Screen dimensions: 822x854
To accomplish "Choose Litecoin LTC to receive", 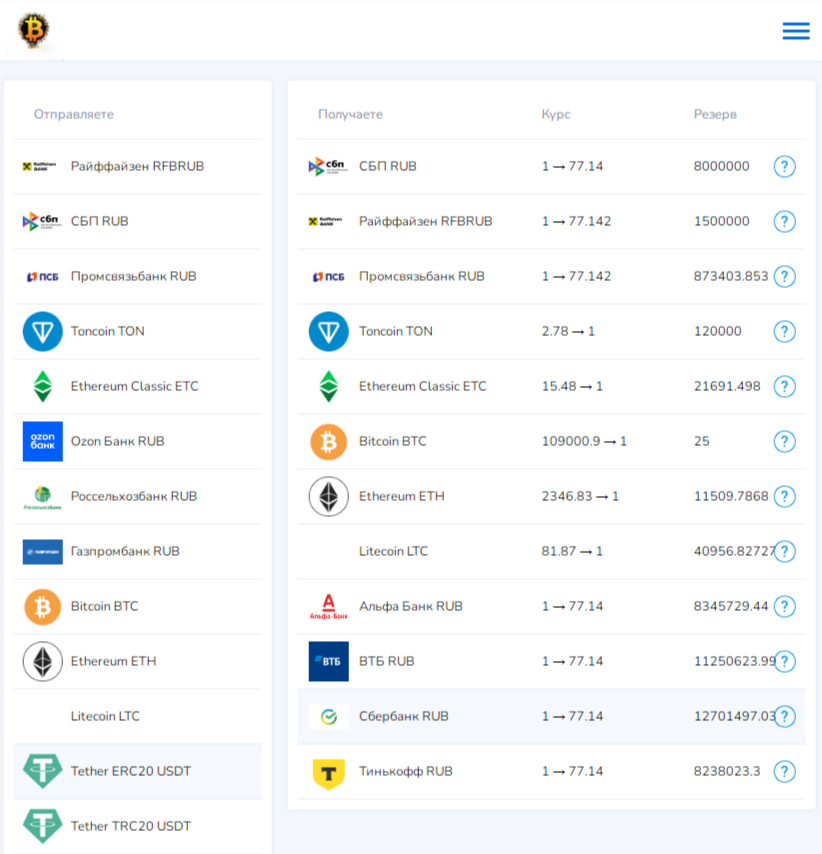I will (551, 551).
